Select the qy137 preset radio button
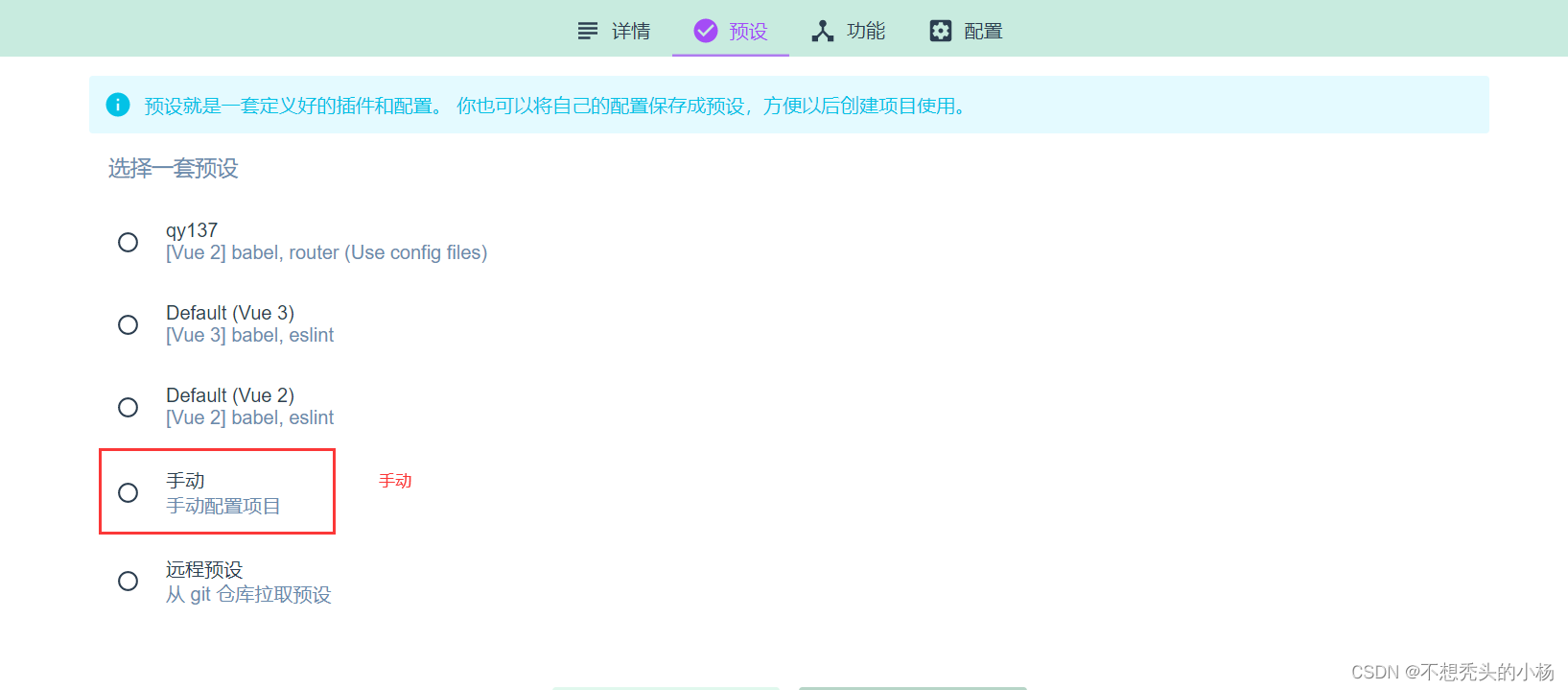The height and width of the screenshot is (690, 1568). point(128,242)
